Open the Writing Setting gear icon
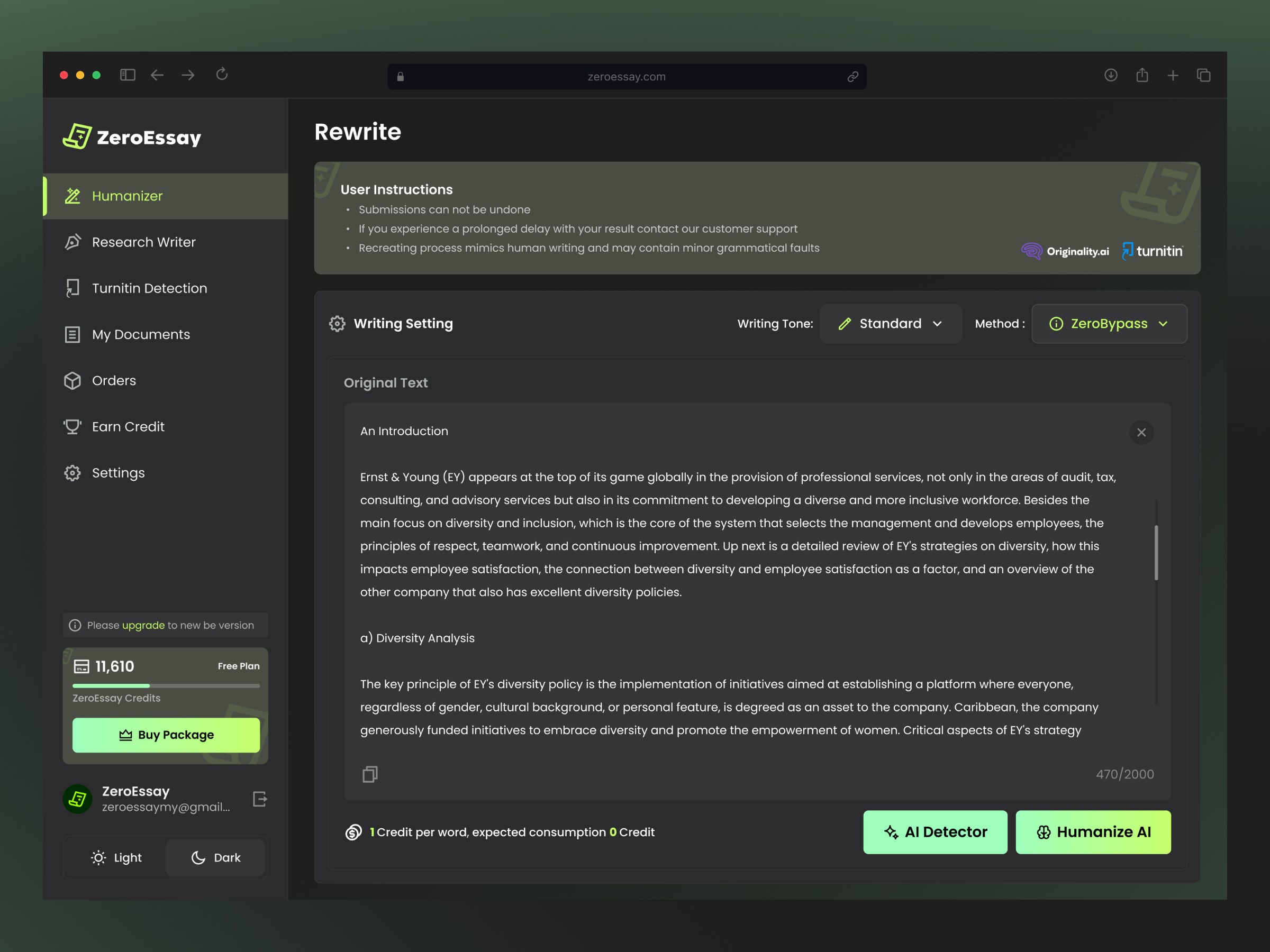The height and width of the screenshot is (952, 1270). coord(337,323)
